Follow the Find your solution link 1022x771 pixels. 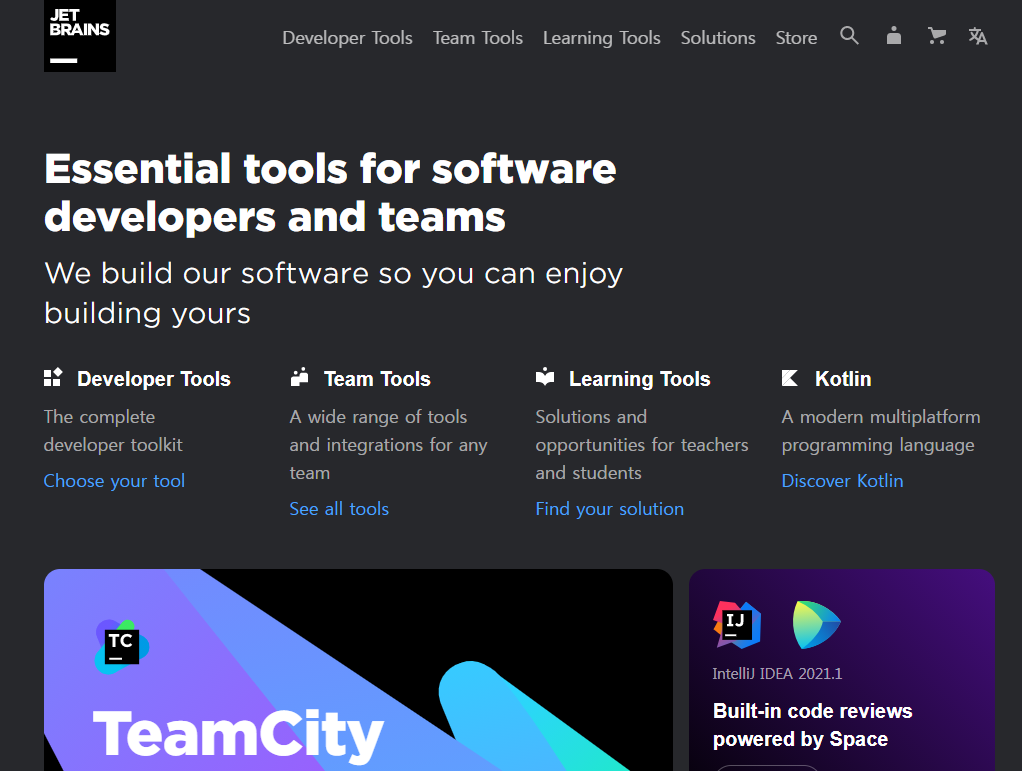[609, 509]
